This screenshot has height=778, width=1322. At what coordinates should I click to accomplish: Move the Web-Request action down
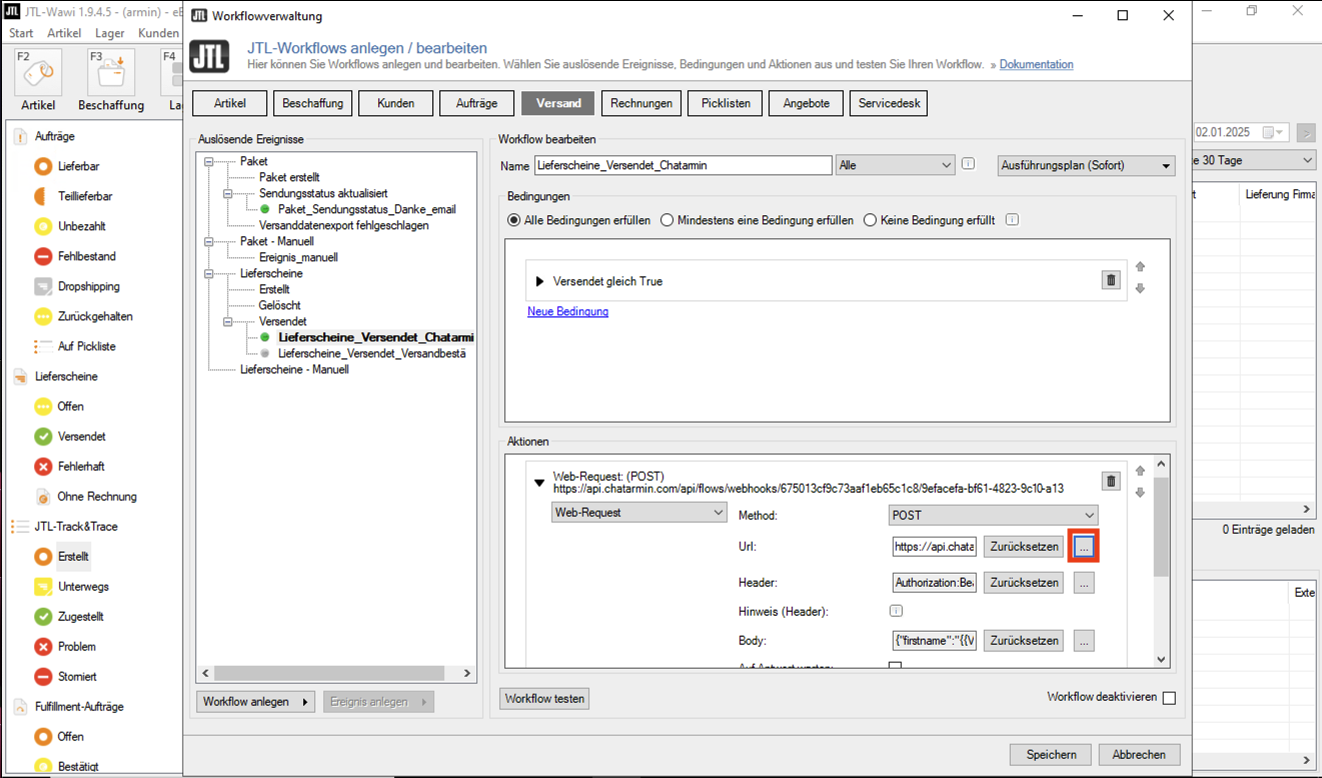click(1140, 493)
